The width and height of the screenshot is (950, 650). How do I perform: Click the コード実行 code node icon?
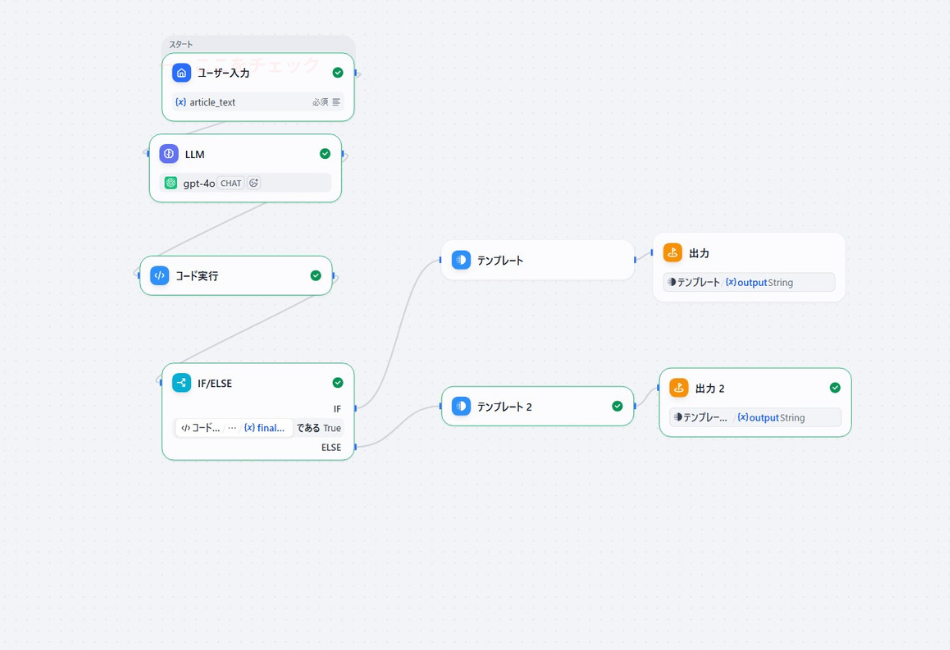tap(160, 275)
